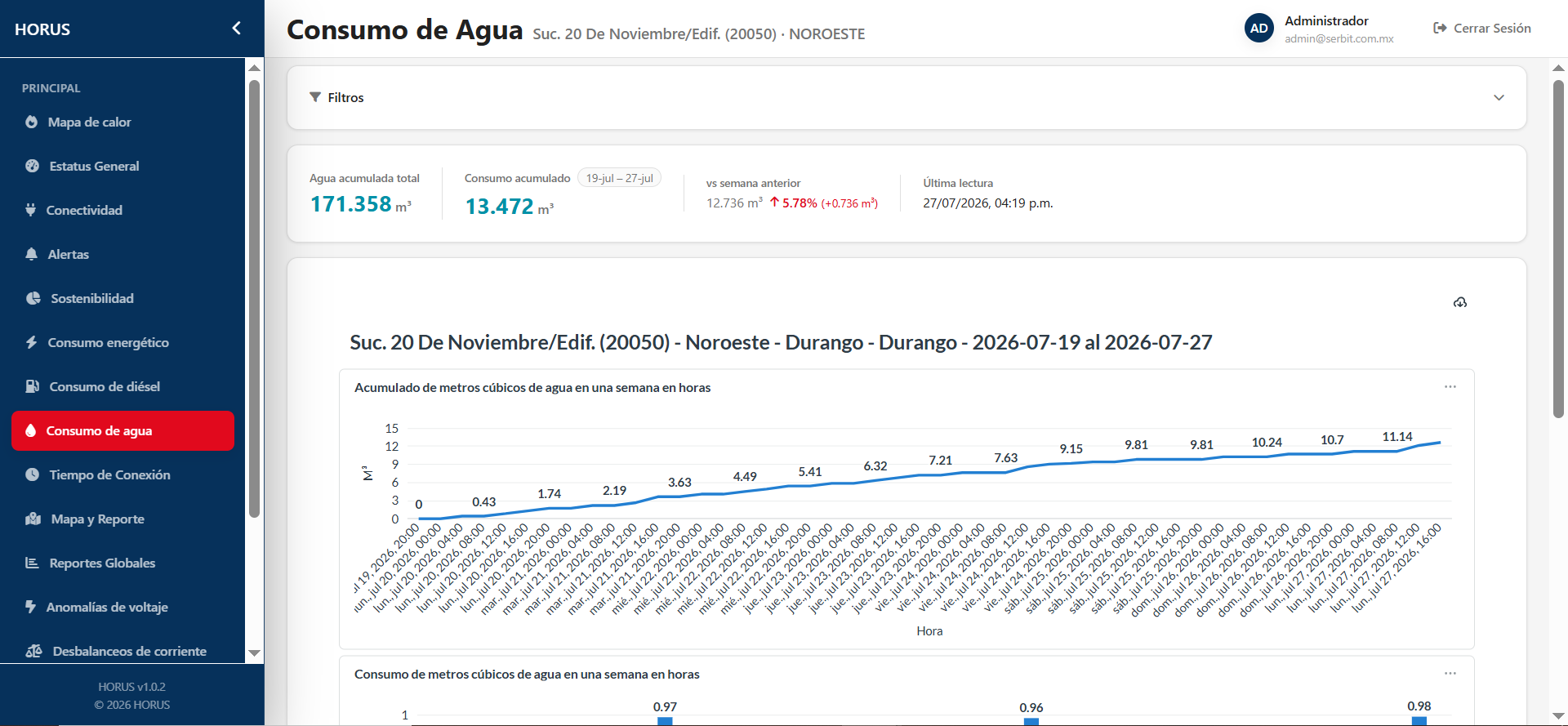Click the PRINCIPAL section header

(x=51, y=88)
